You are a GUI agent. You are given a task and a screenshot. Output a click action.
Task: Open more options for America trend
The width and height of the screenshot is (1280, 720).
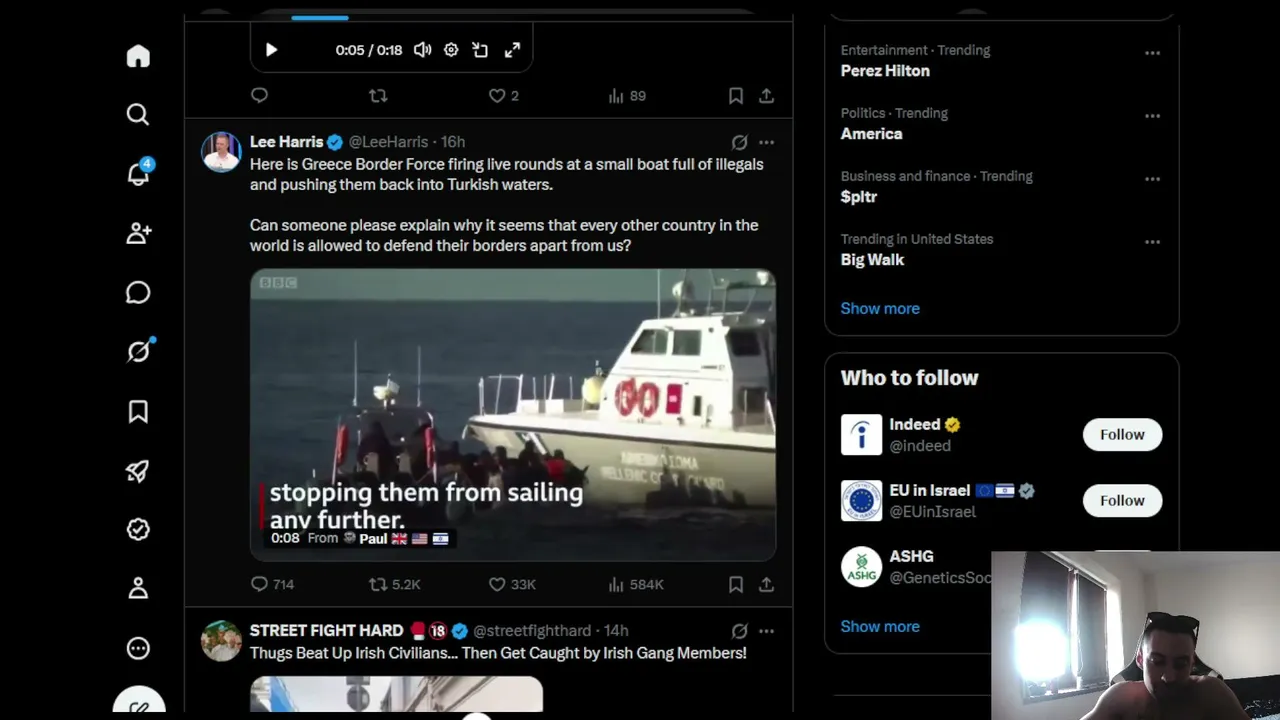[1152, 116]
